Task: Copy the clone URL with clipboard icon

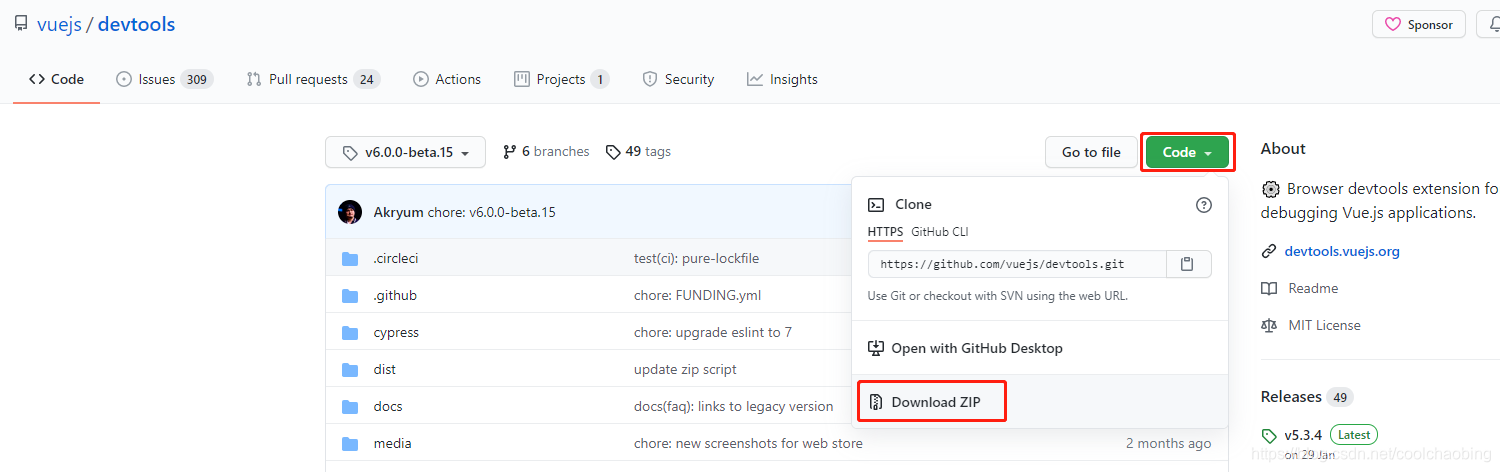Action: (x=1189, y=264)
